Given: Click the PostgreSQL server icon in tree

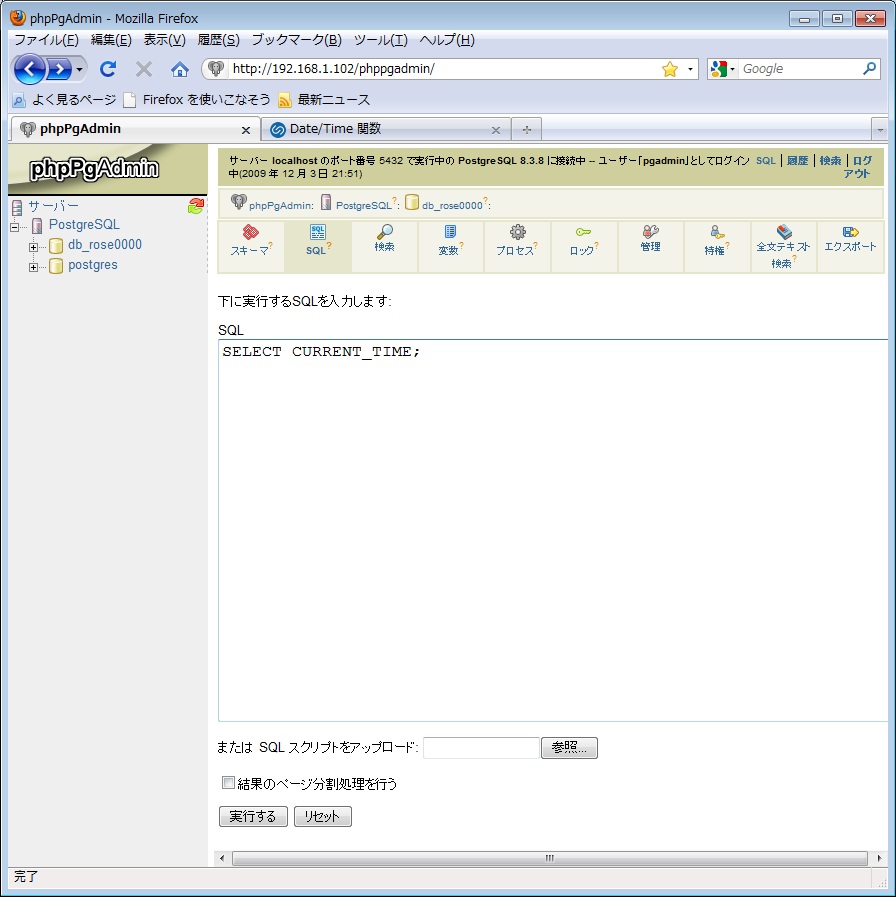Looking at the screenshot, I should click(37, 225).
